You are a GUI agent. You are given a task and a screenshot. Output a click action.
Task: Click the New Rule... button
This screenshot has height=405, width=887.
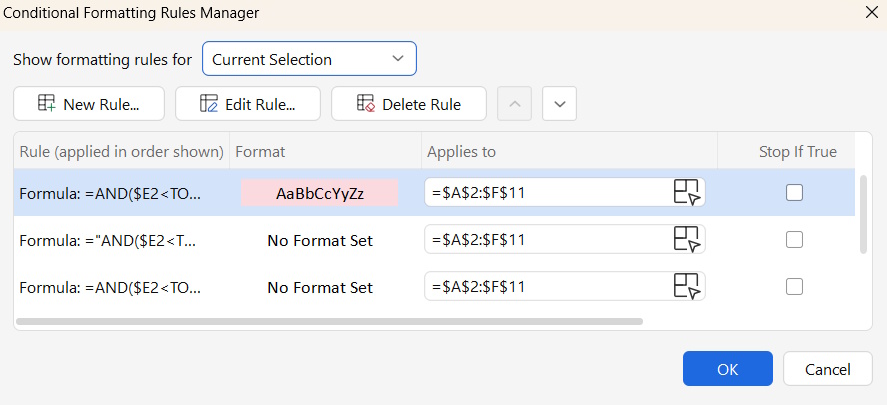(x=89, y=104)
